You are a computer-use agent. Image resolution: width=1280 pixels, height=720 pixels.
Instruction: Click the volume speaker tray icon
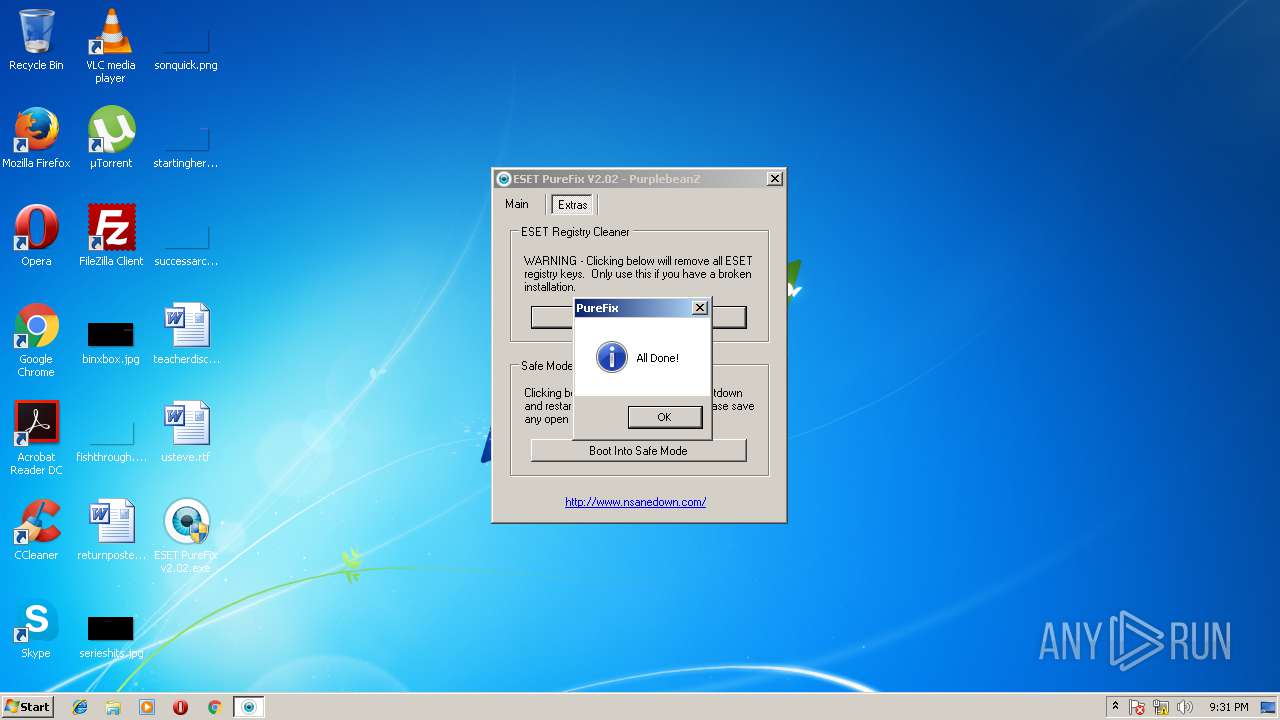pos(1185,707)
